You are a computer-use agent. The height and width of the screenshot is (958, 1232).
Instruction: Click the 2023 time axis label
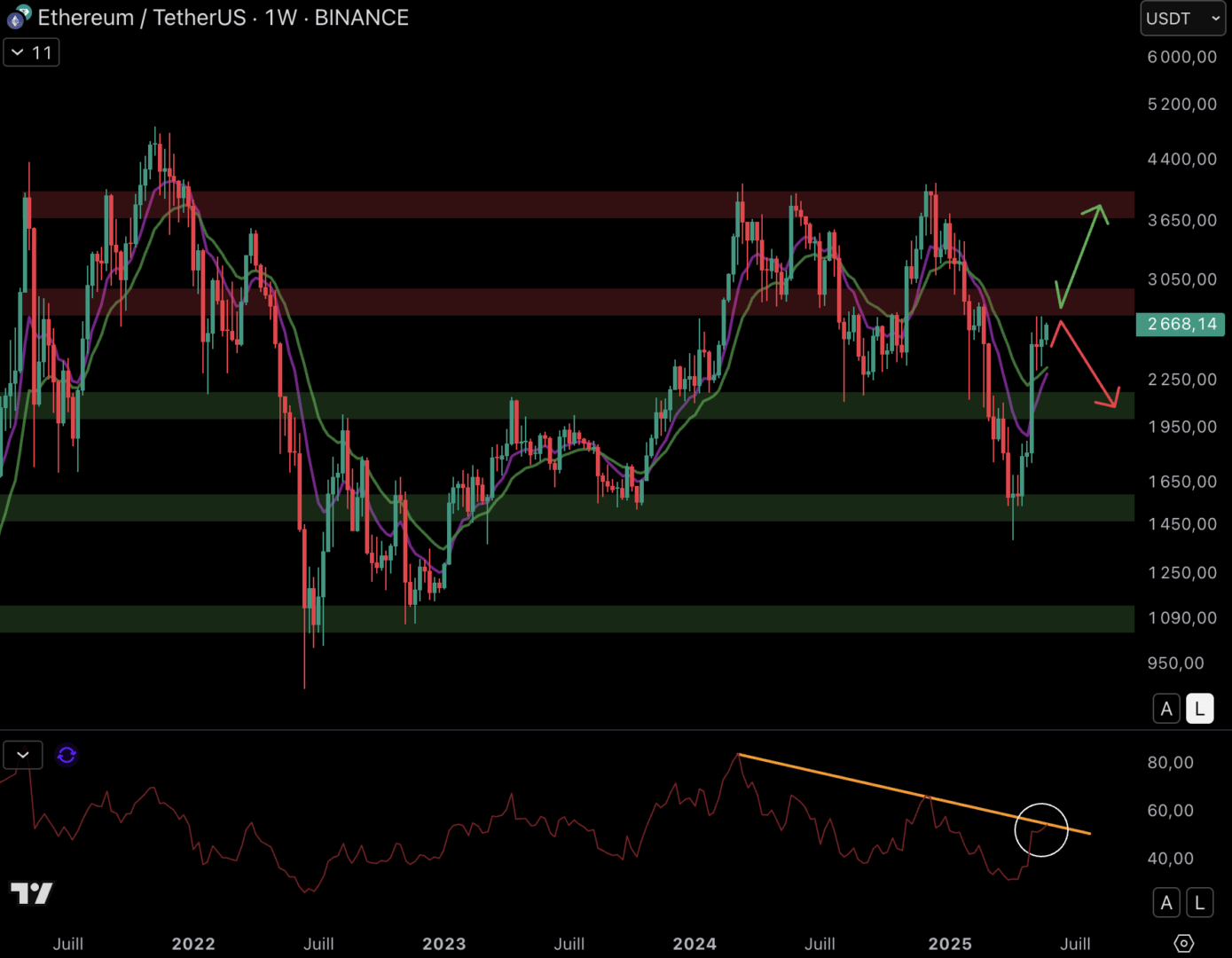click(444, 944)
